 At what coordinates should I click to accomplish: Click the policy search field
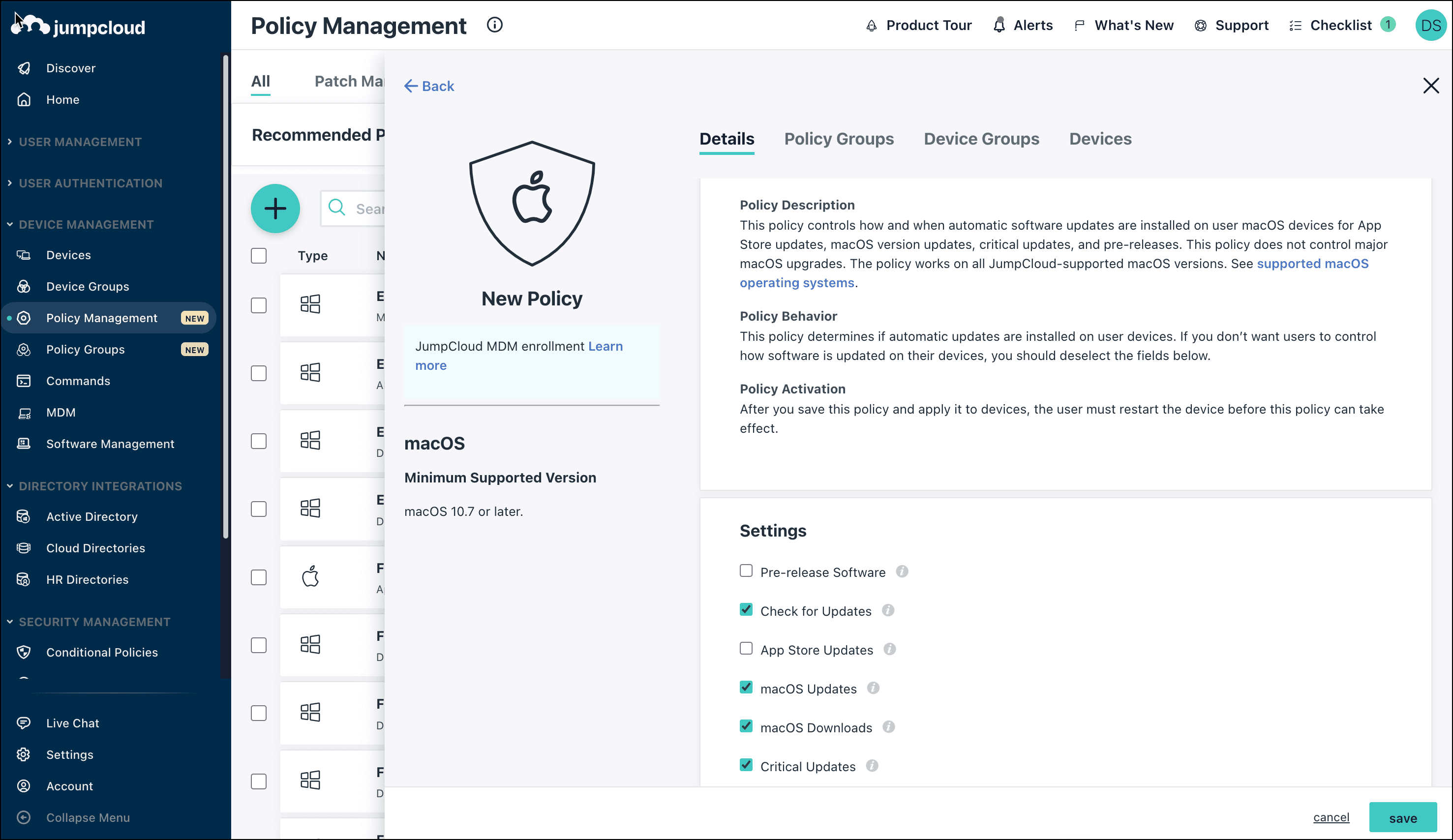(x=353, y=209)
